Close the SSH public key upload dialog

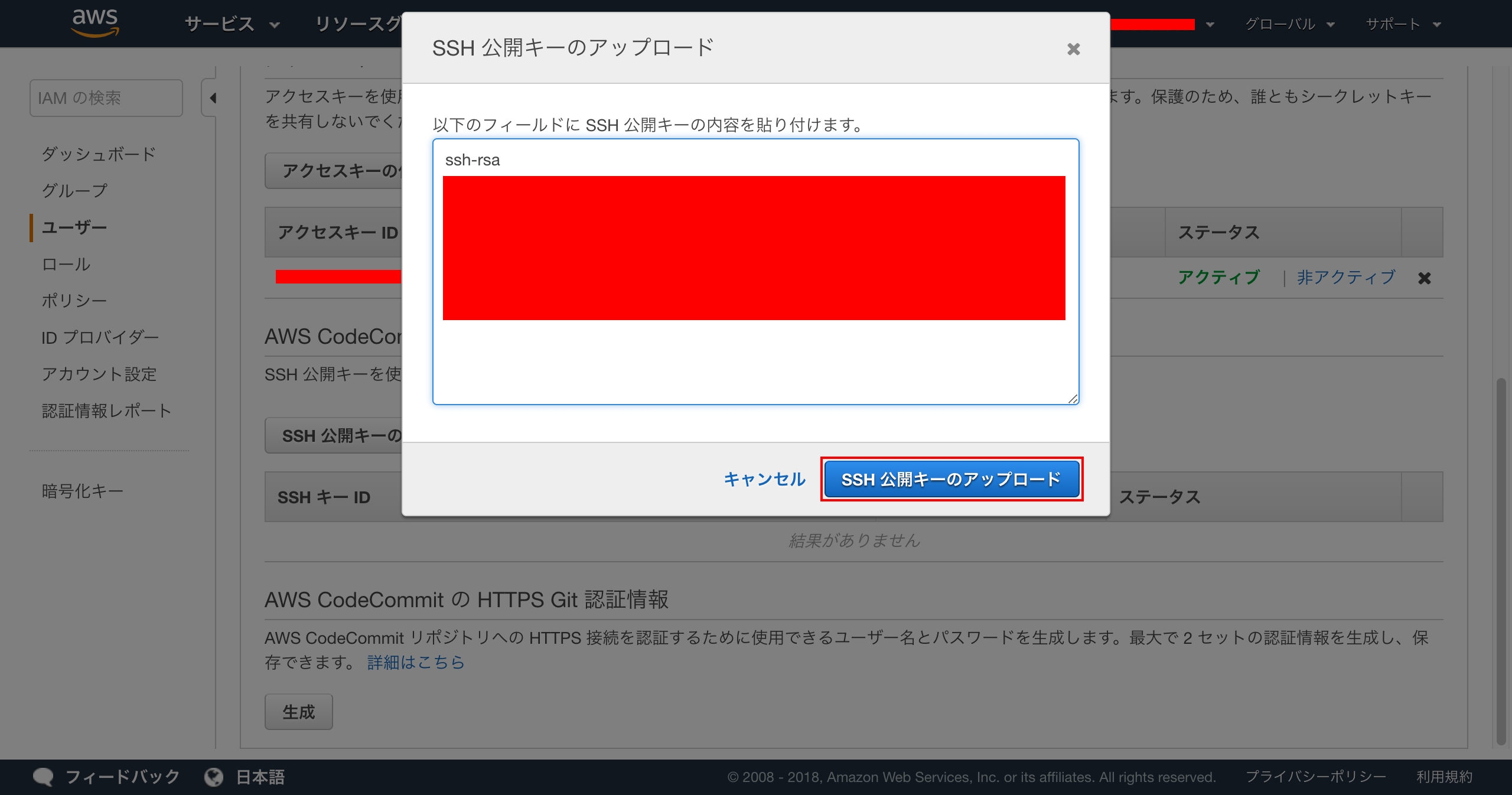tap(1073, 49)
